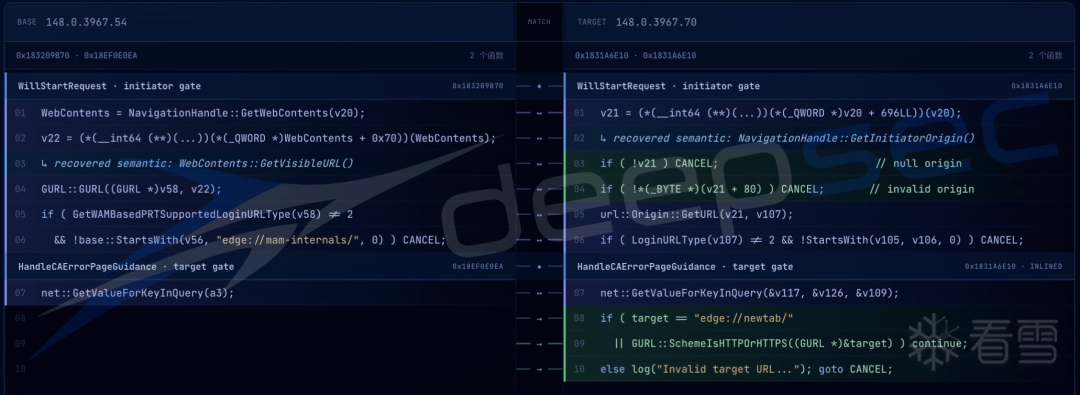Collapse the base HandleCAErrorPageGuidance target gate section
This screenshot has width=1080, height=395.
click(x=259, y=267)
